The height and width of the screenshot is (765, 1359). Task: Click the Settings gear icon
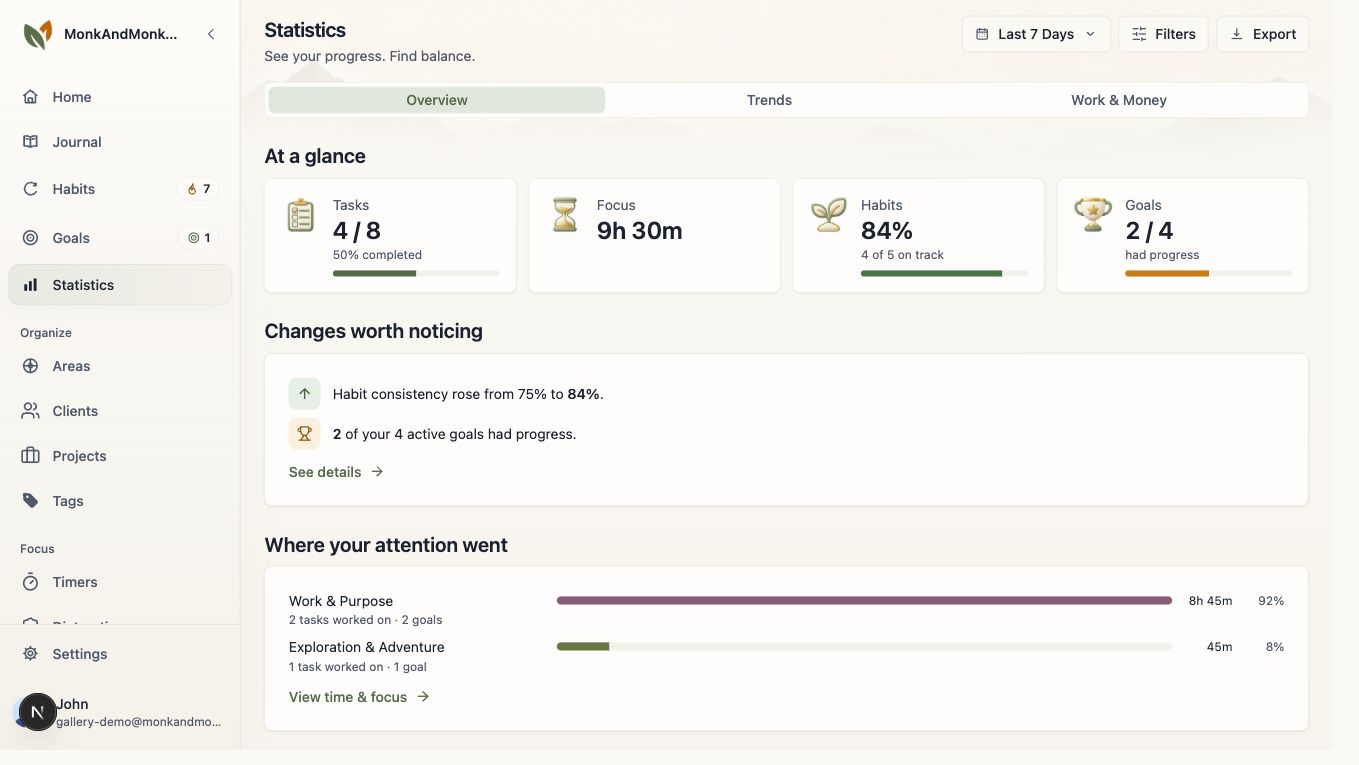click(31, 654)
